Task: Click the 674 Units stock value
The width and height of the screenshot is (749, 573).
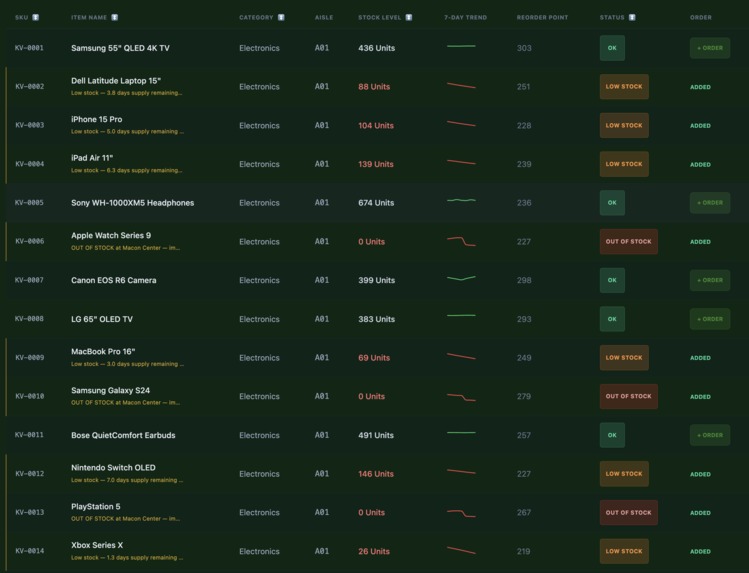Action: click(x=376, y=203)
